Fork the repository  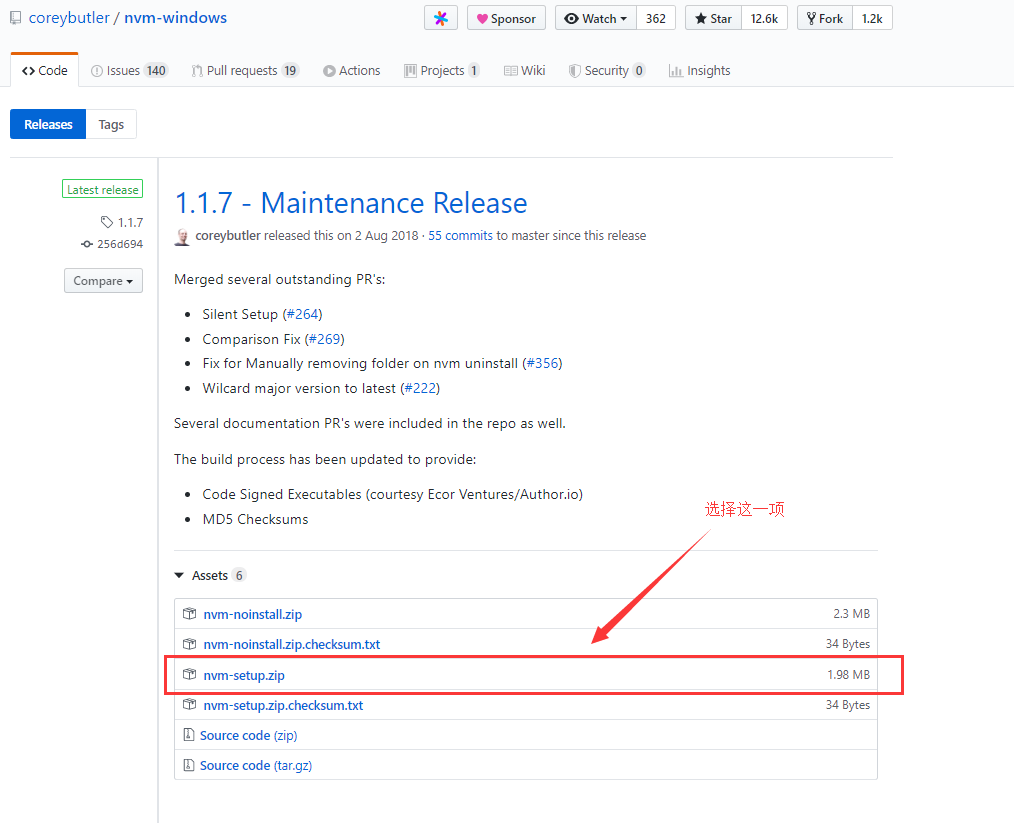point(825,18)
